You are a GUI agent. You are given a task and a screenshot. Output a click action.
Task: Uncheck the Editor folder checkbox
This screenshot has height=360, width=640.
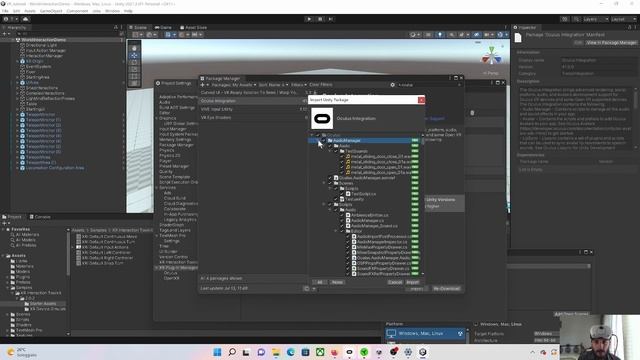click(342, 231)
